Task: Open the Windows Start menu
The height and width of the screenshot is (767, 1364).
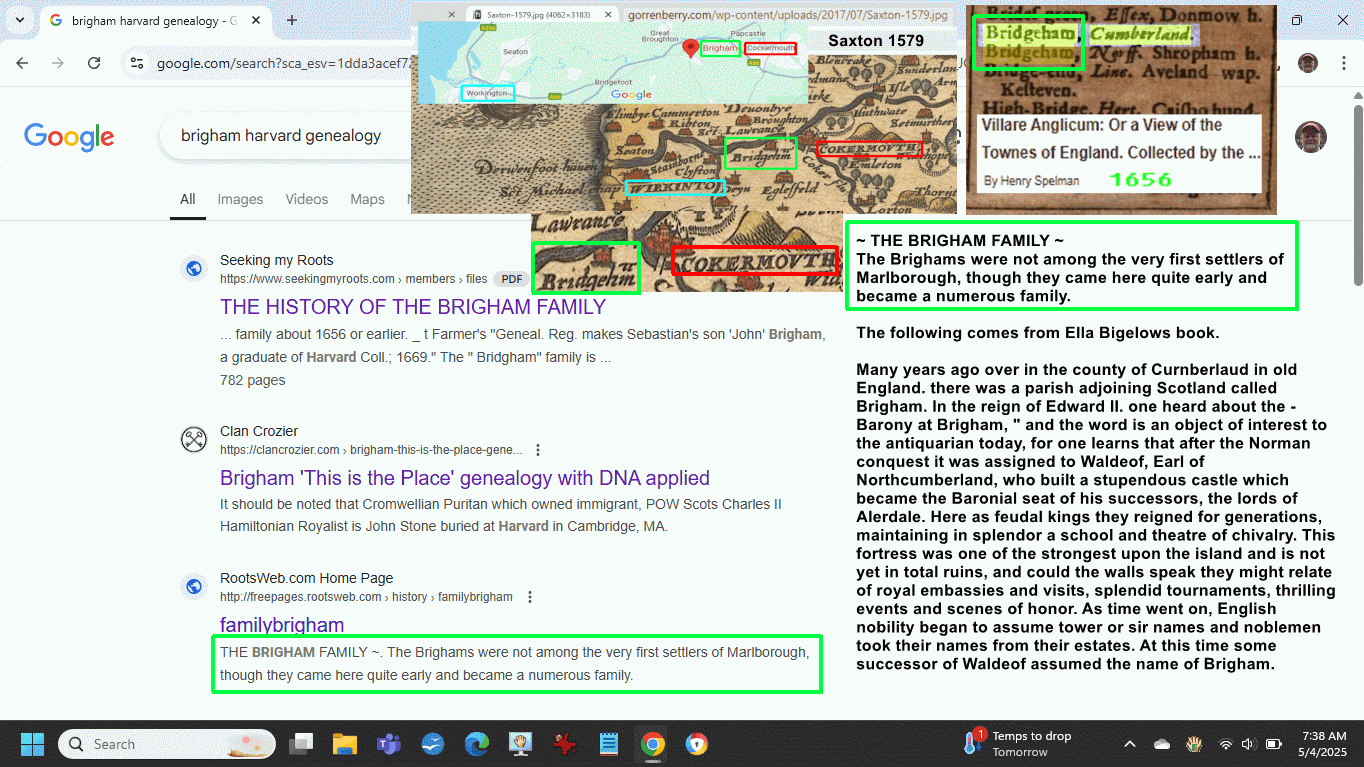Action: (x=32, y=744)
